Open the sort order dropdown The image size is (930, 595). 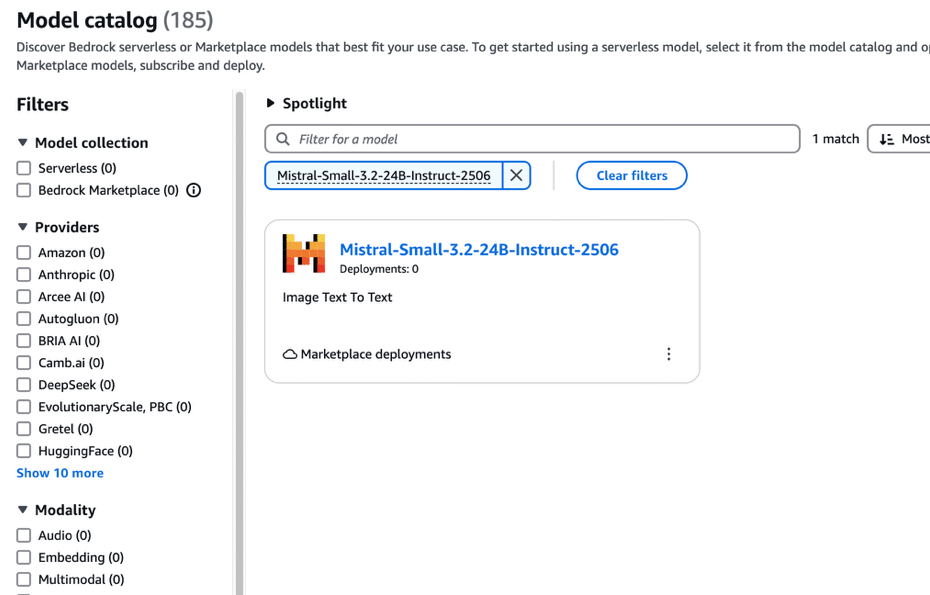(899, 139)
